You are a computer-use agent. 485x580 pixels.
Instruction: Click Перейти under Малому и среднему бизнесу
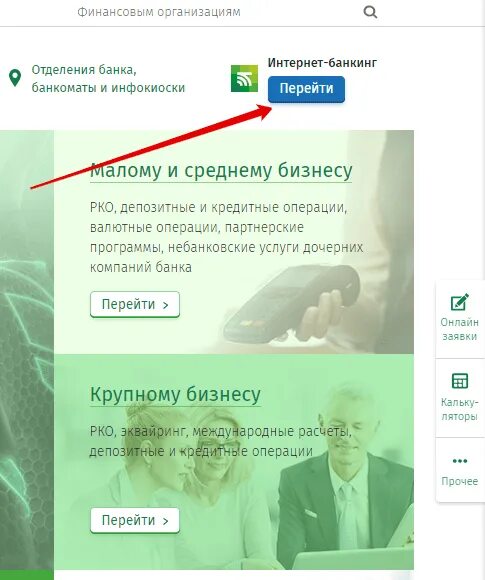coord(135,304)
